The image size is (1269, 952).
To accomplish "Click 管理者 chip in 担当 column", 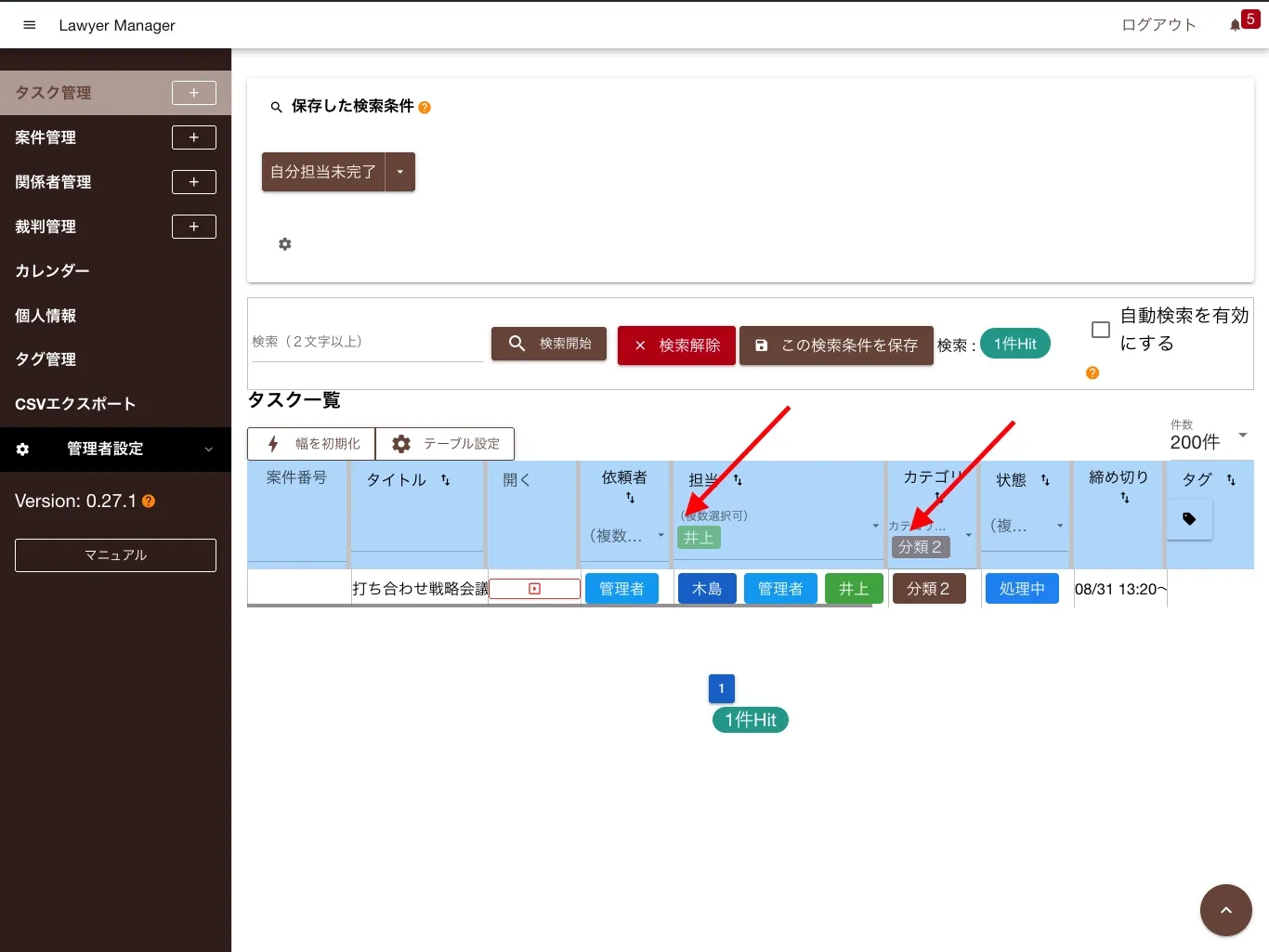I will 780,589.
